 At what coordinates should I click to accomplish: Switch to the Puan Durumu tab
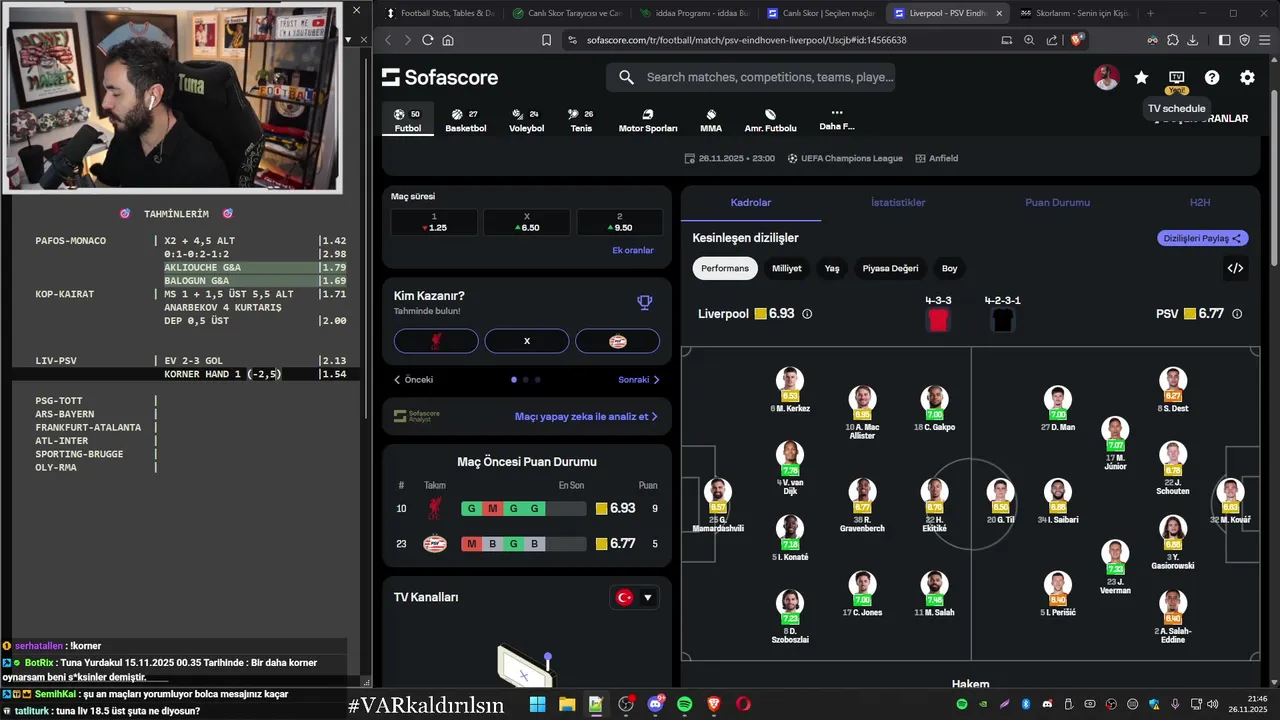coord(1057,202)
